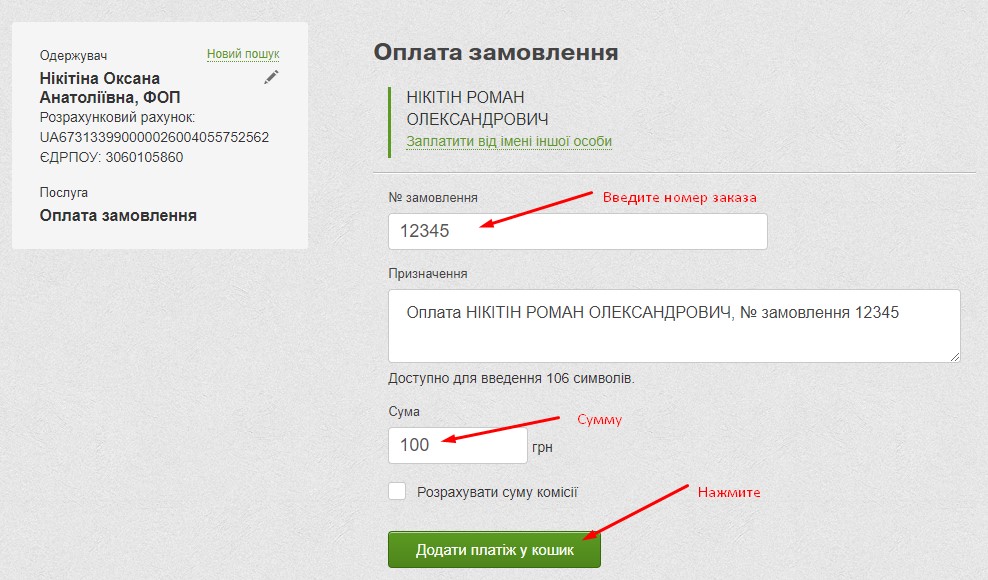The height and width of the screenshot is (580, 988).
Task: Click the Одержувач label in sidebar
Action: 74,55
